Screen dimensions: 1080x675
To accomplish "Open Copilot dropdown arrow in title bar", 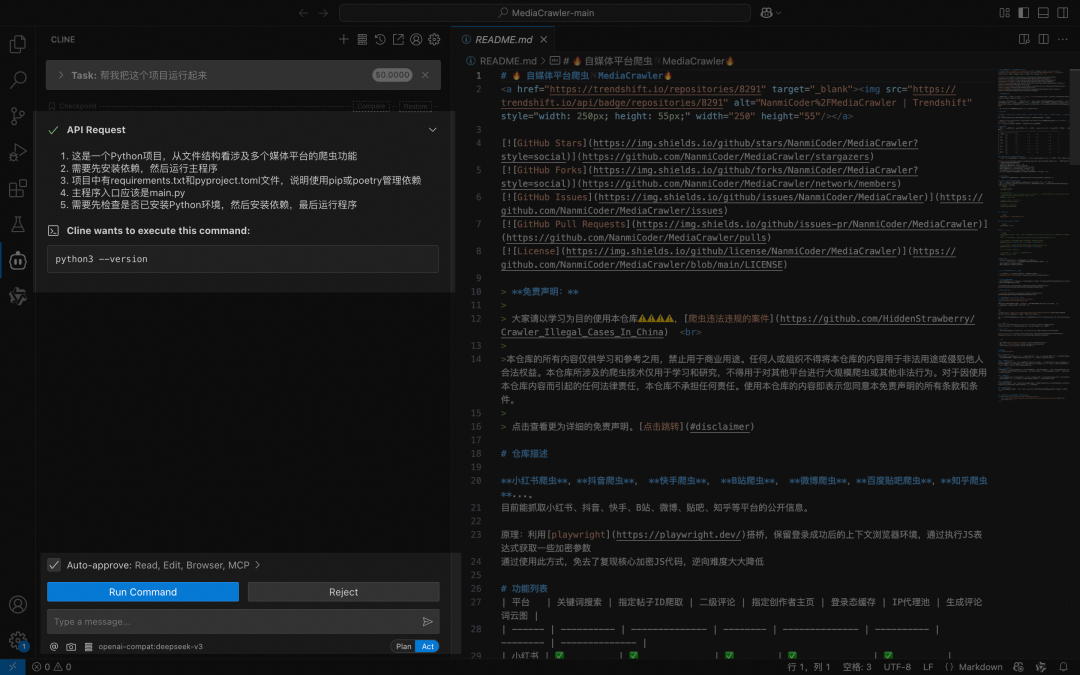I will pyautogui.click(x=779, y=12).
